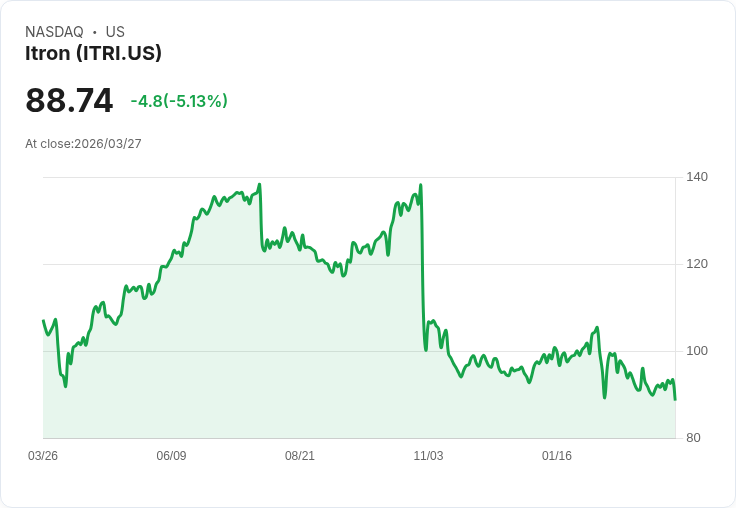Screen dimensions: 736x508
Task: Click the April low point near 03/26
Action: pyautogui.click(x=66, y=386)
